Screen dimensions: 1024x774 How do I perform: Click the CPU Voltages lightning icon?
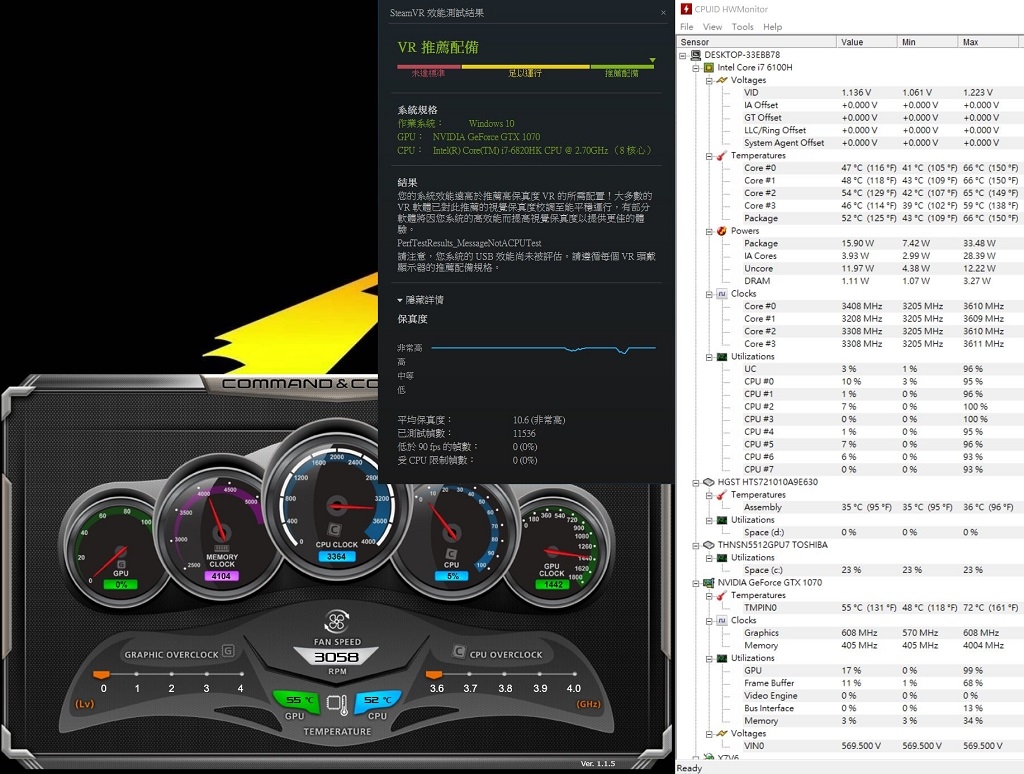(722, 80)
